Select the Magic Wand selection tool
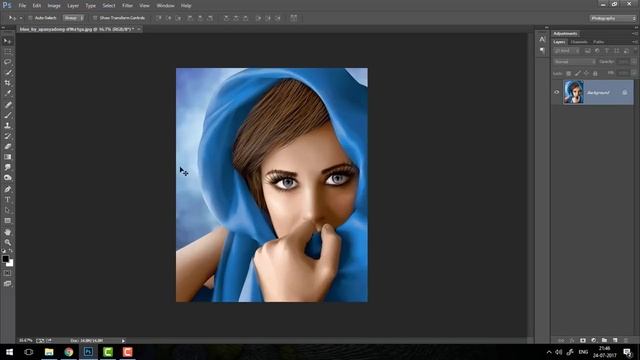The height and width of the screenshot is (360, 640). click(7, 72)
